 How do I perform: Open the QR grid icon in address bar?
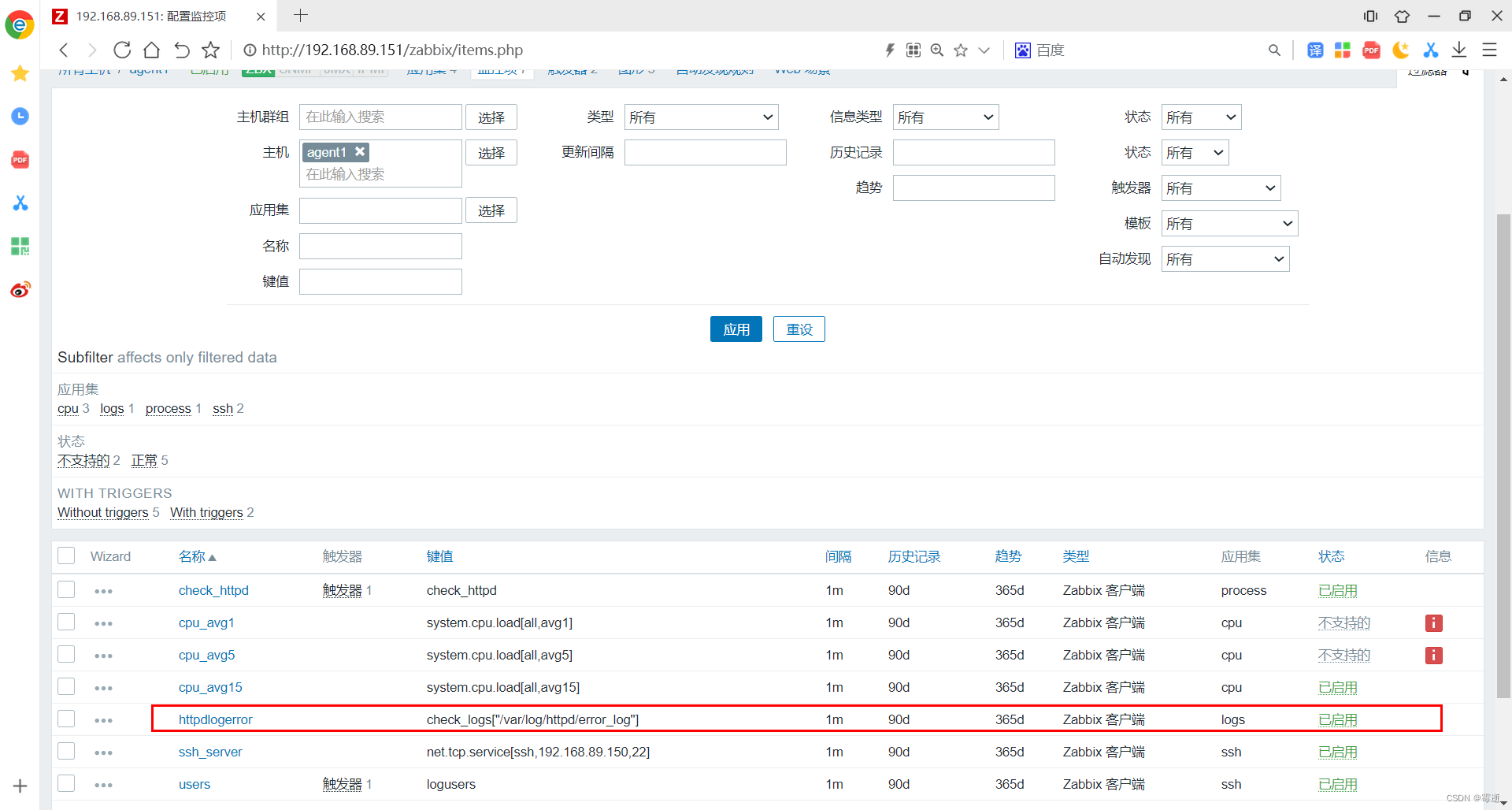[913, 50]
